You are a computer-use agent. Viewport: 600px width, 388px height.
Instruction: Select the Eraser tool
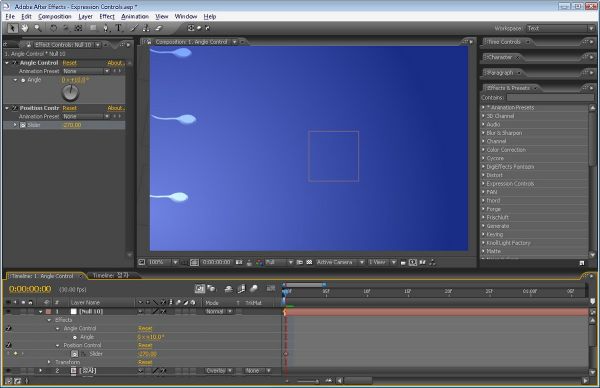click(158, 28)
